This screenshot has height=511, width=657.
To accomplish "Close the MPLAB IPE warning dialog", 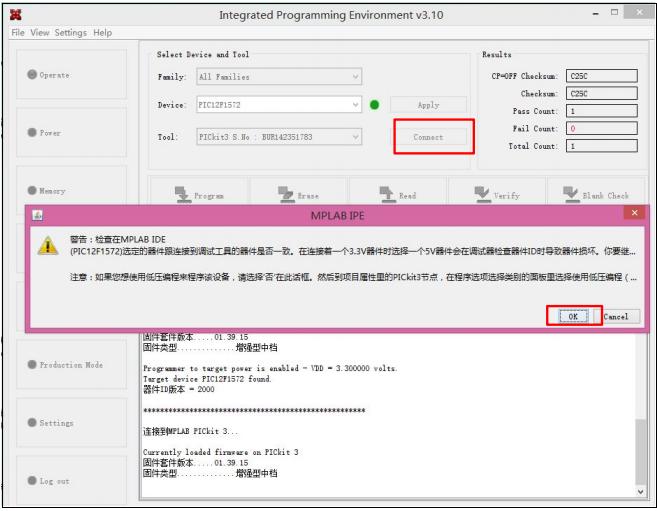I will pos(634,213).
